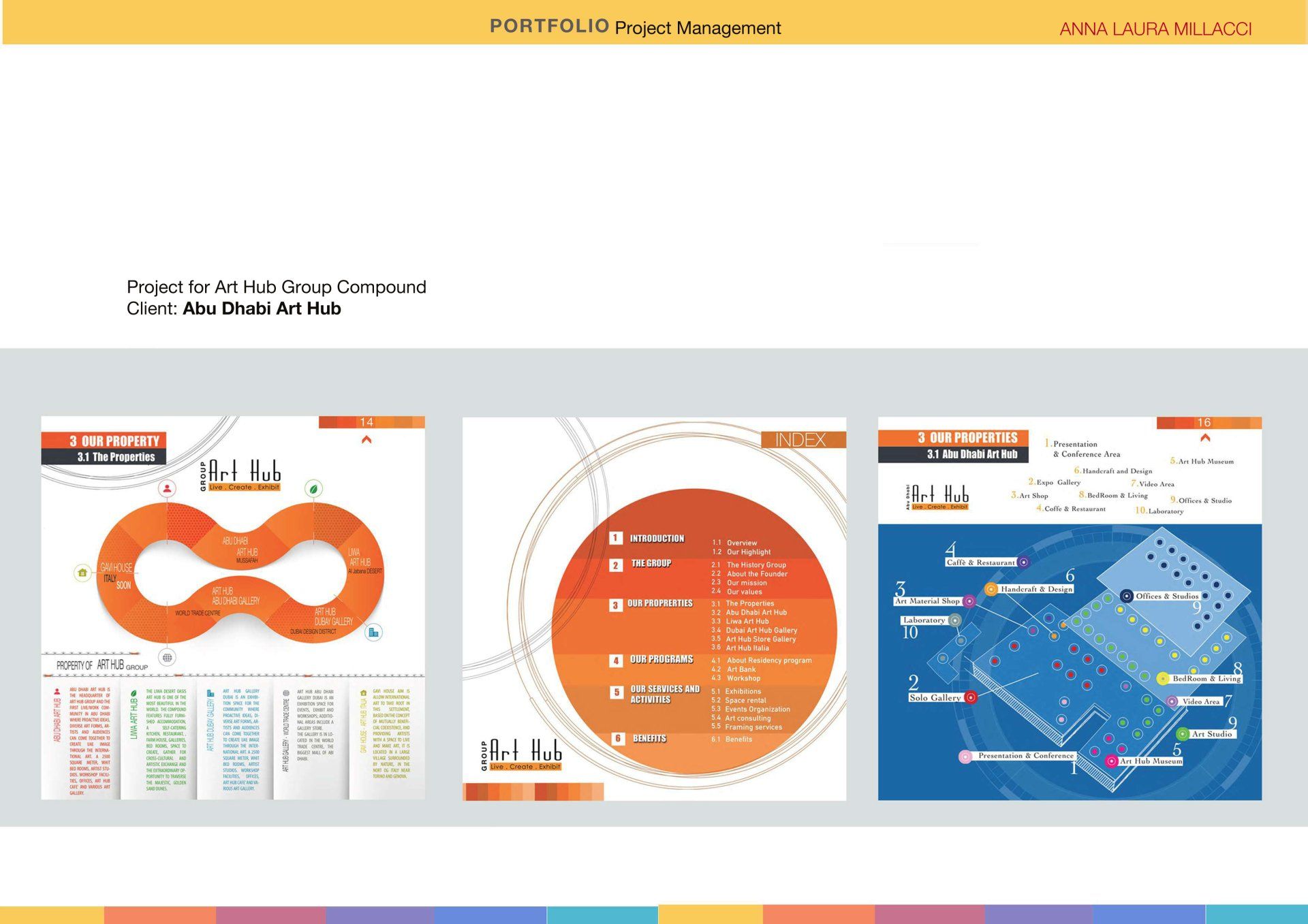1308x924 pixels.
Task: Click the purple marker beside Art Material Shop
Action: click(969, 601)
